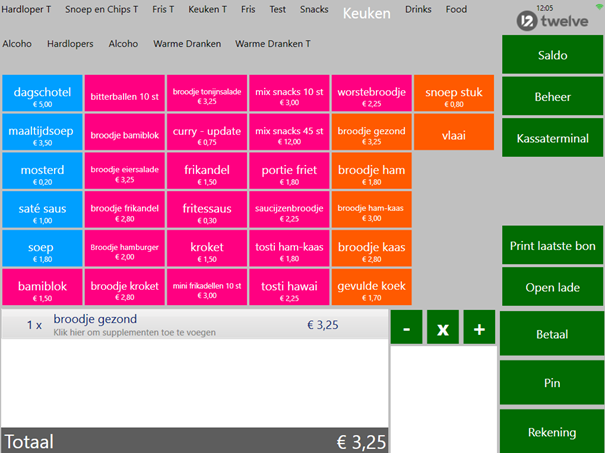Image resolution: width=605 pixels, height=453 pixels.
Task: Select the orange vlaai product tile
Action: click(453, 135)
